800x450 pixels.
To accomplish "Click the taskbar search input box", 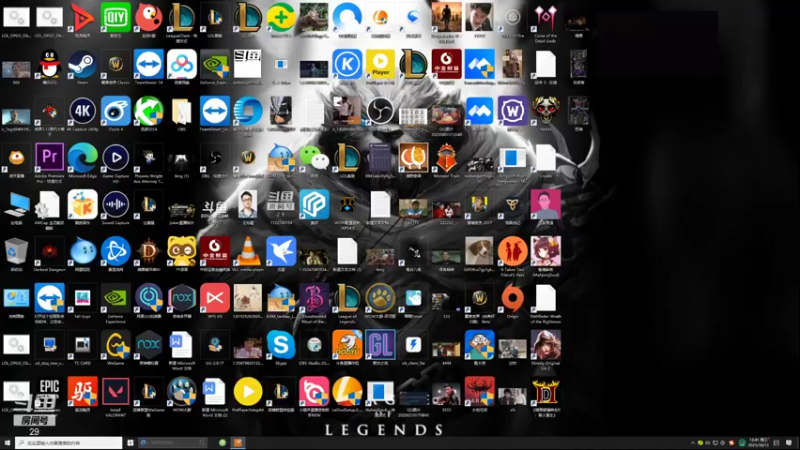I will [69, 443].
